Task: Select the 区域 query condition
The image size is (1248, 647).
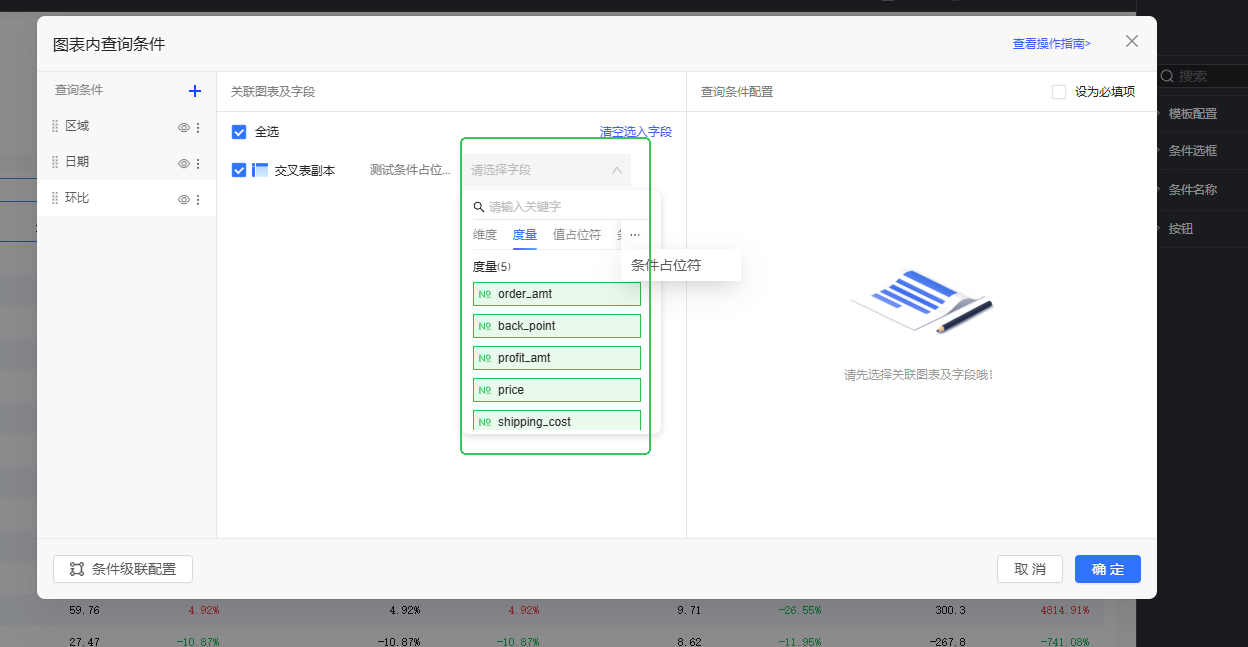Action: [126, 126]
